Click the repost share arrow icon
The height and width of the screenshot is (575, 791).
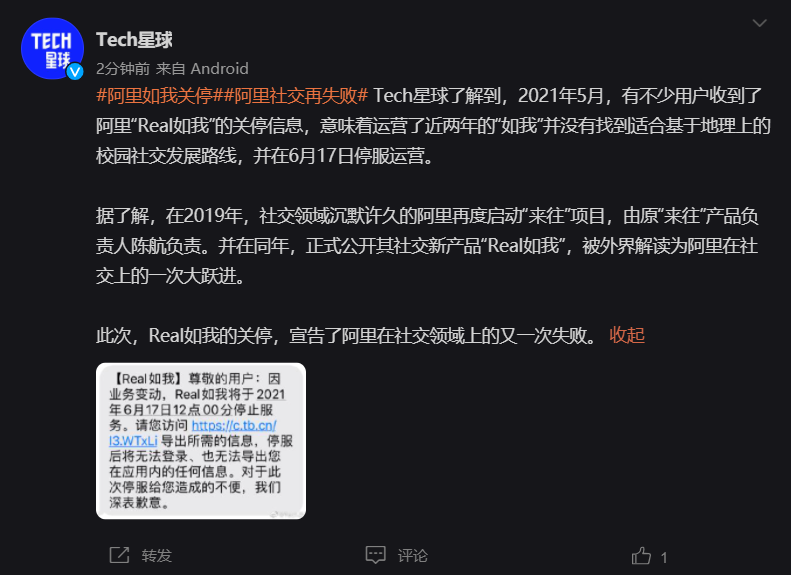(x=120, y=555)
